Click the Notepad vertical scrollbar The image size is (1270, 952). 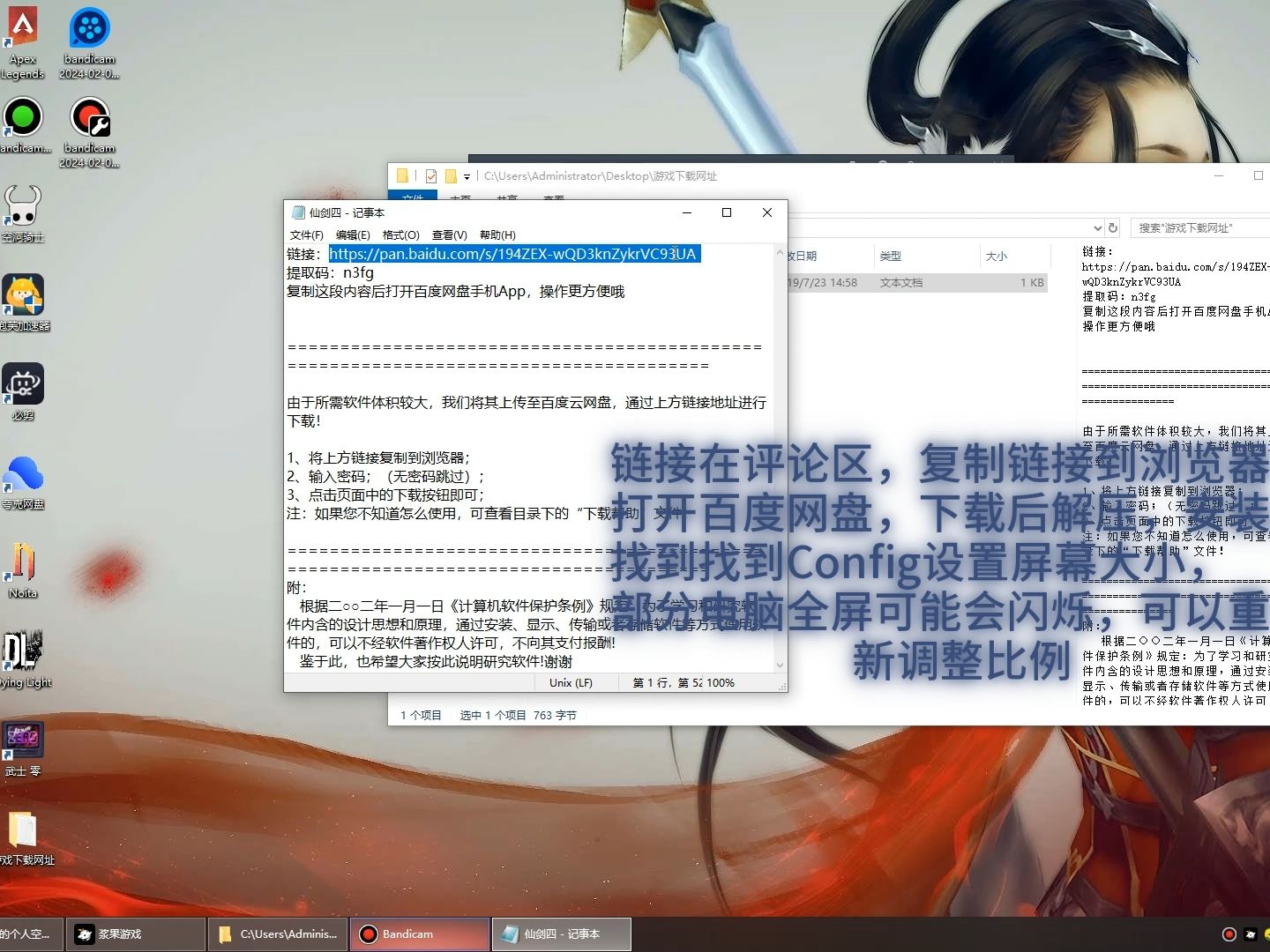pos(780,458)
